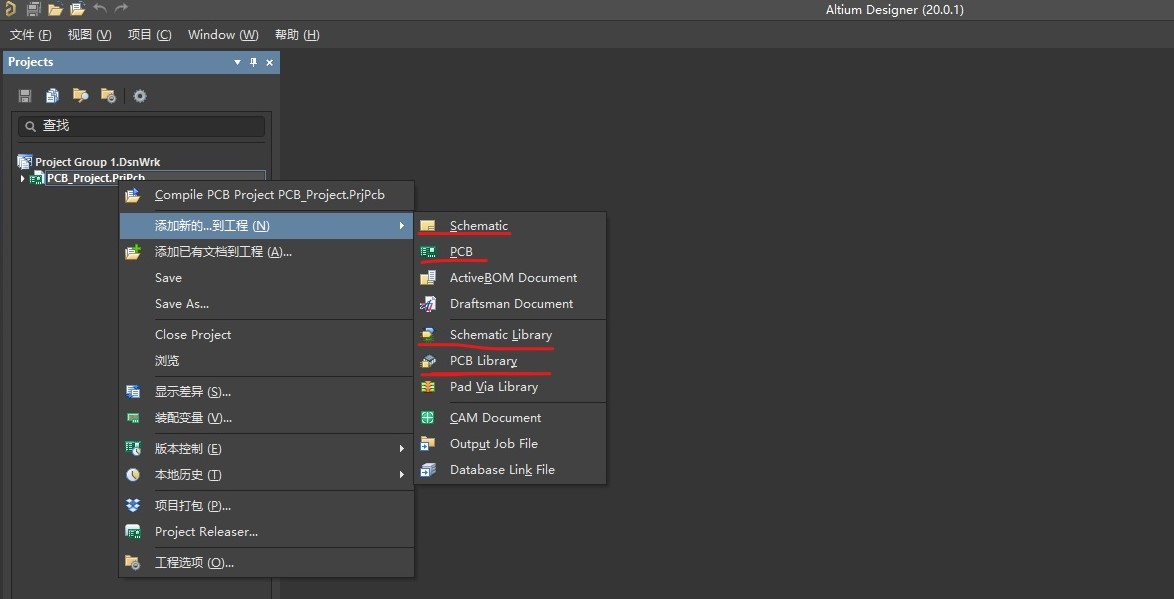
Task: Open the 文件 (F) menu
Action: pos(31,34)
